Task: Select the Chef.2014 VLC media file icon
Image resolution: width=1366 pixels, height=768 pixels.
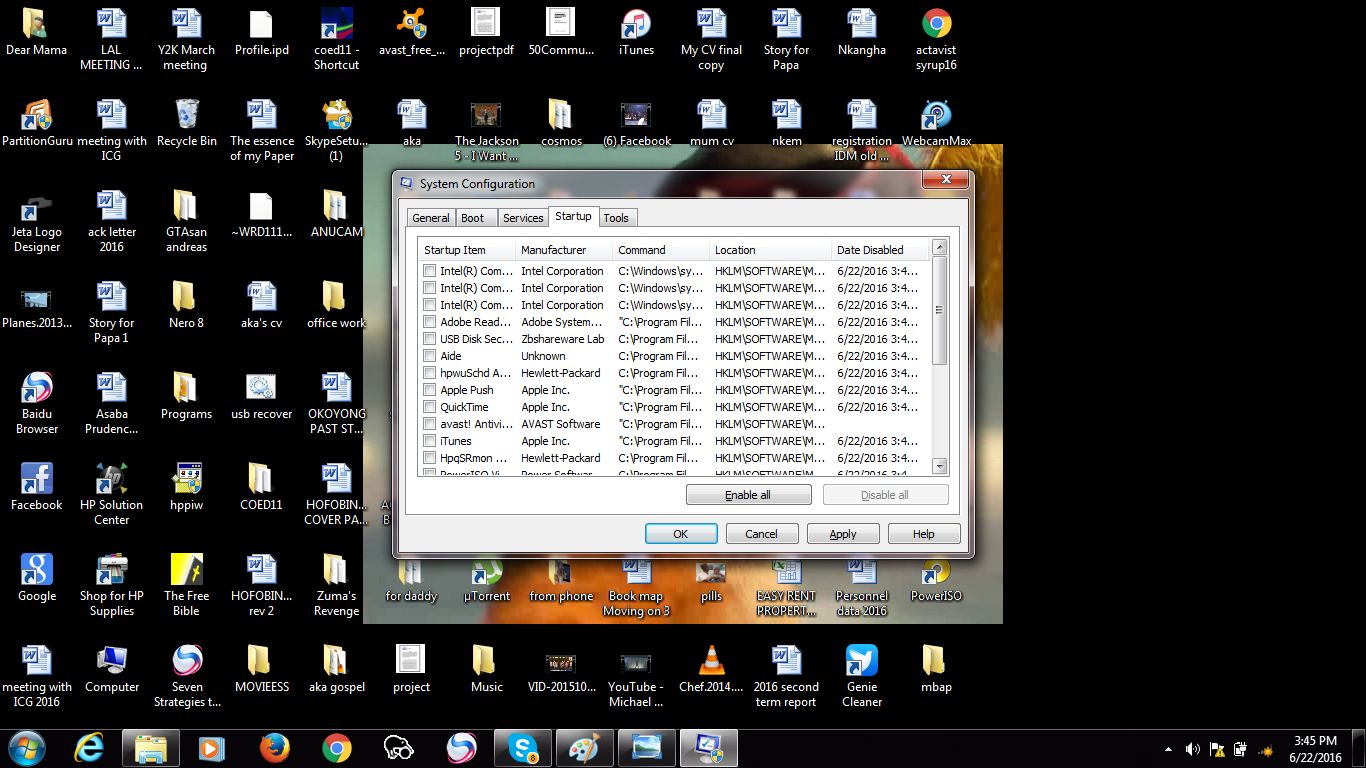Action: [711, 670]
